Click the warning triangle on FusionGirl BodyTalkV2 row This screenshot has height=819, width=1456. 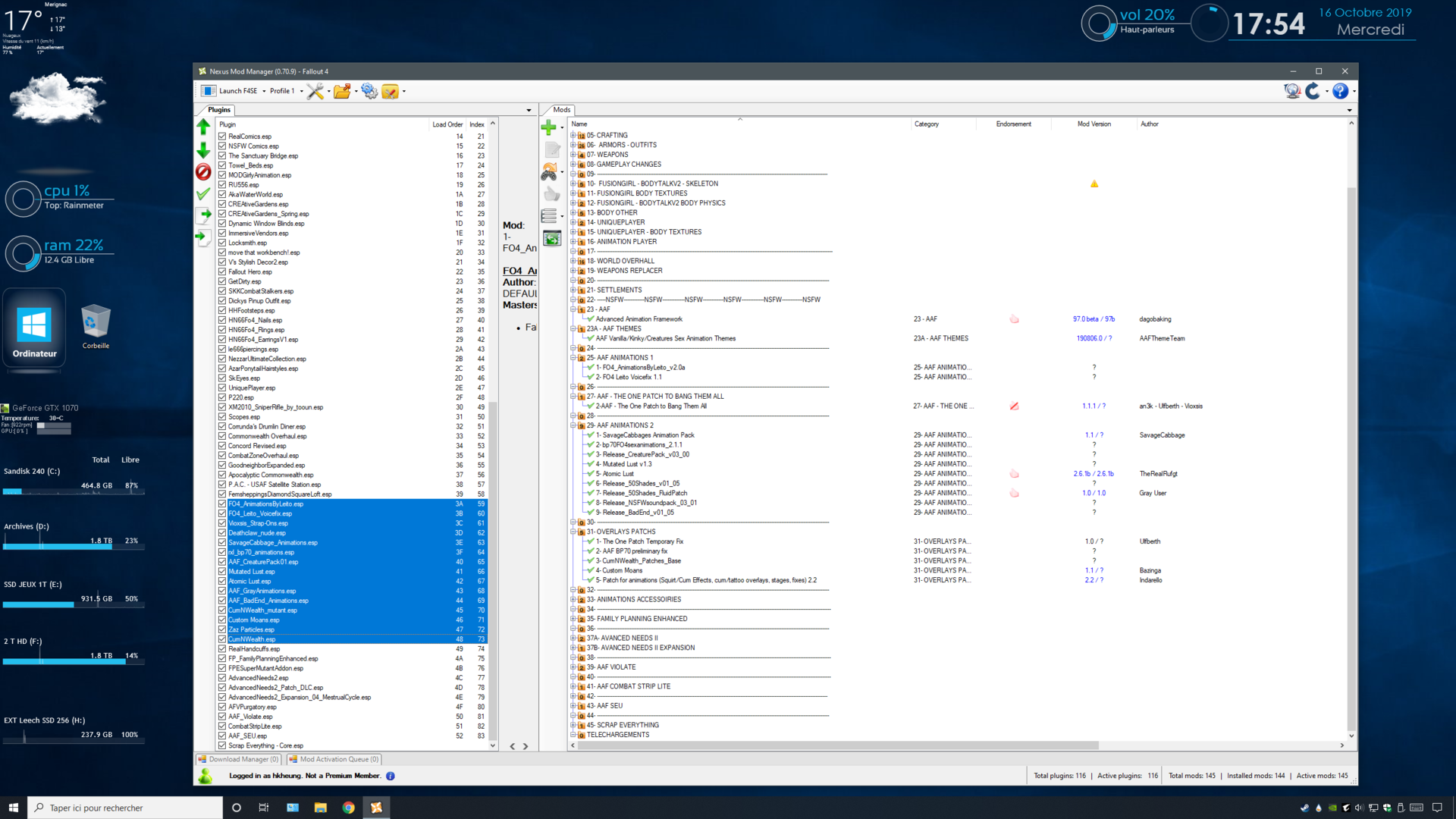[x=1094, y=184]
